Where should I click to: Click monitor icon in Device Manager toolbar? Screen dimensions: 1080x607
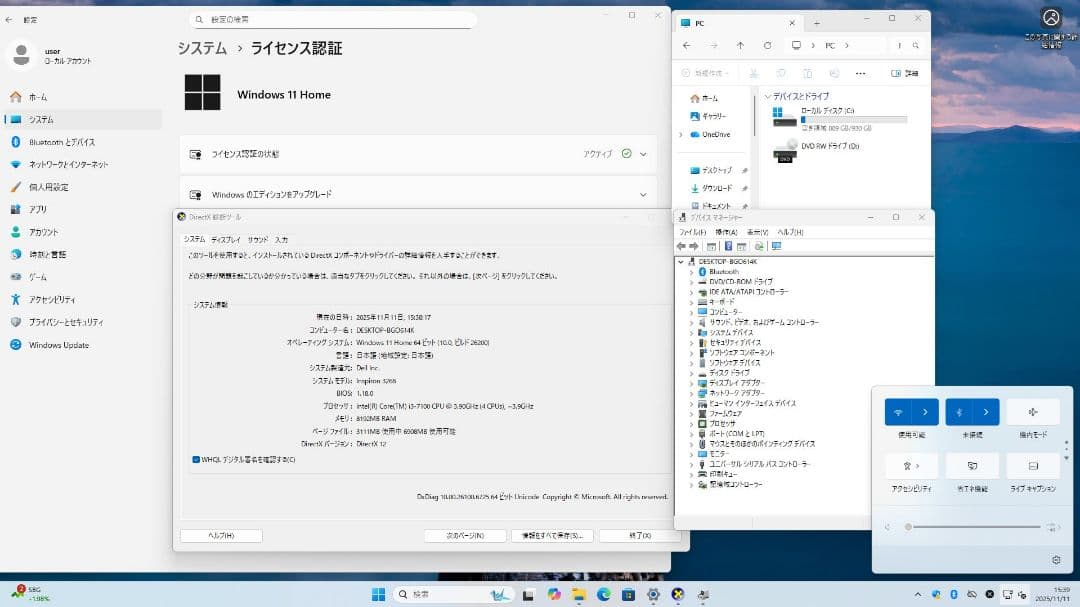[x=776, y=246]
